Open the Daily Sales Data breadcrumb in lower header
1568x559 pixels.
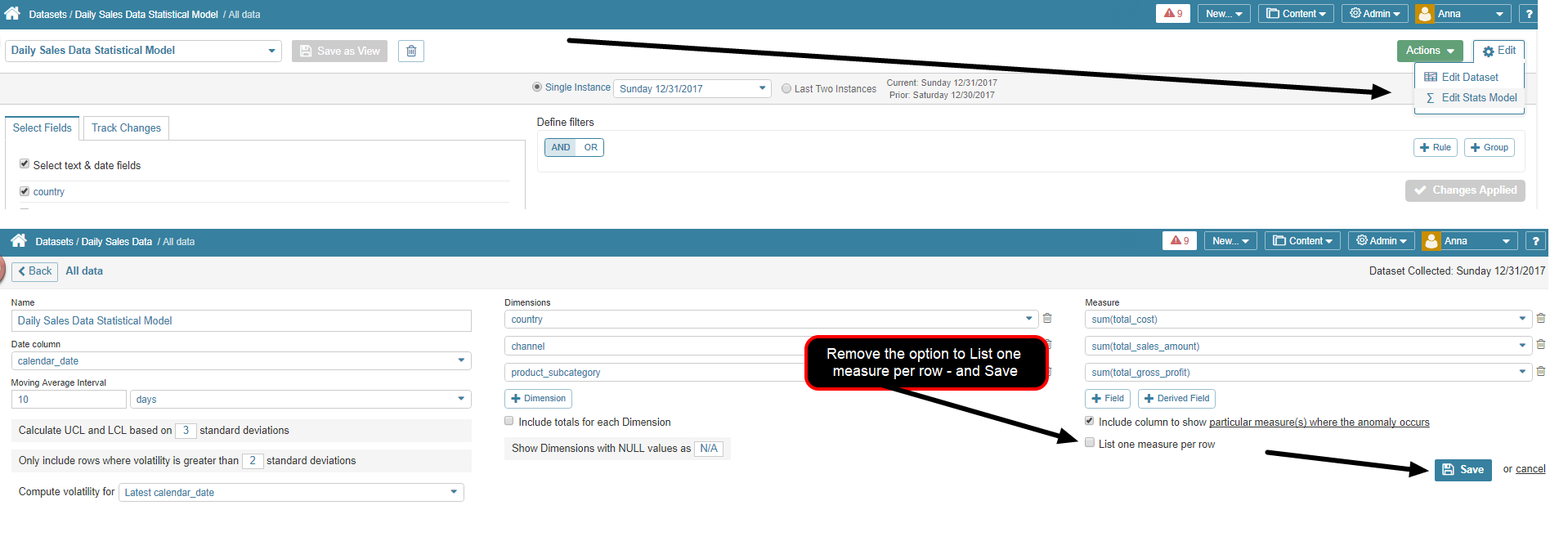pos(117,241)
